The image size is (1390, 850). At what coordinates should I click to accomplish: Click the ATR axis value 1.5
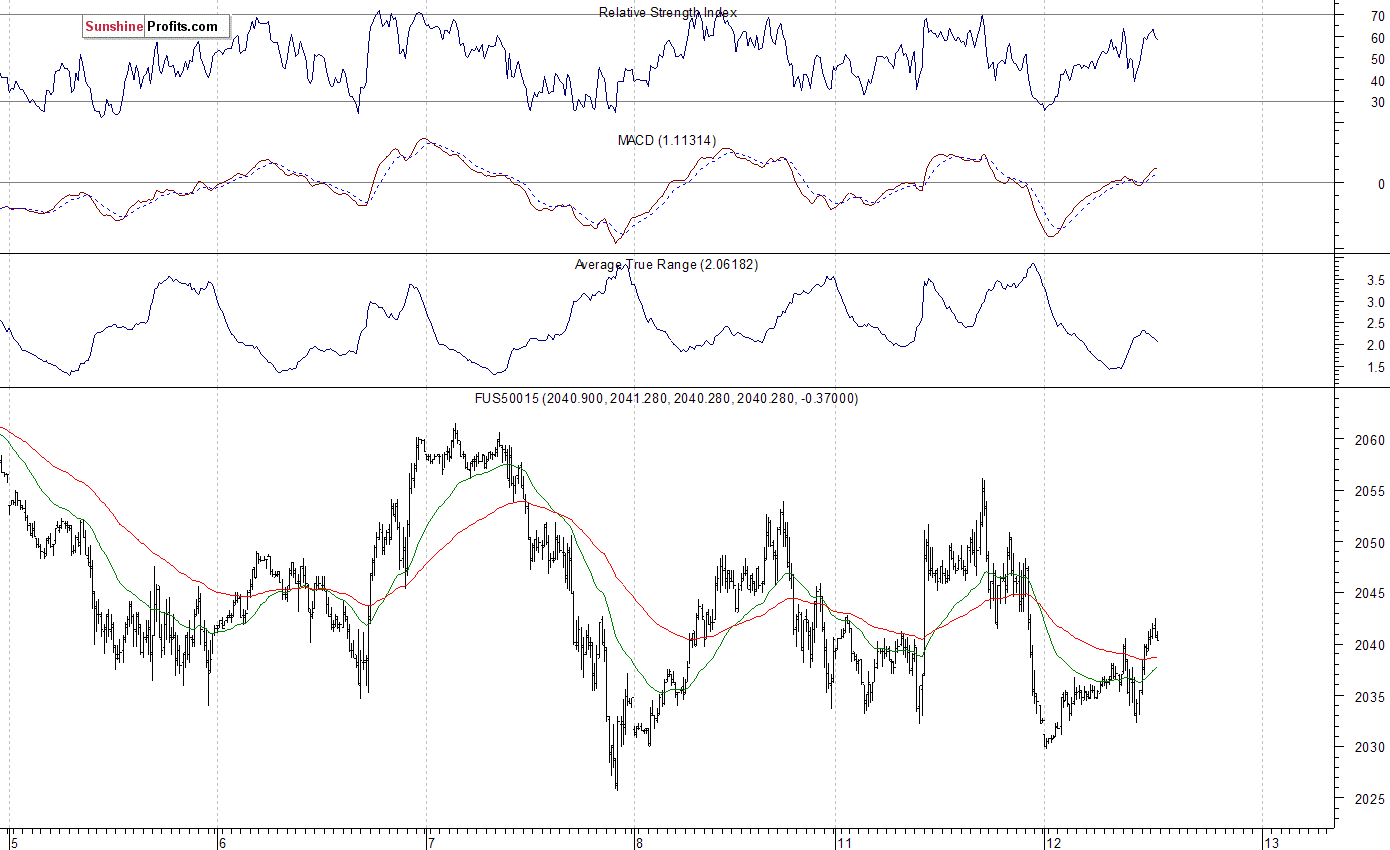click(1376, 368)
